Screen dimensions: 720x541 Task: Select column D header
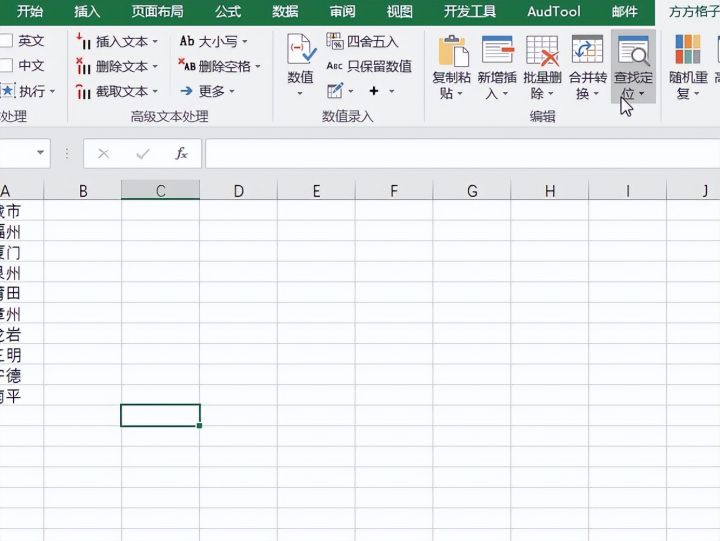238,190
